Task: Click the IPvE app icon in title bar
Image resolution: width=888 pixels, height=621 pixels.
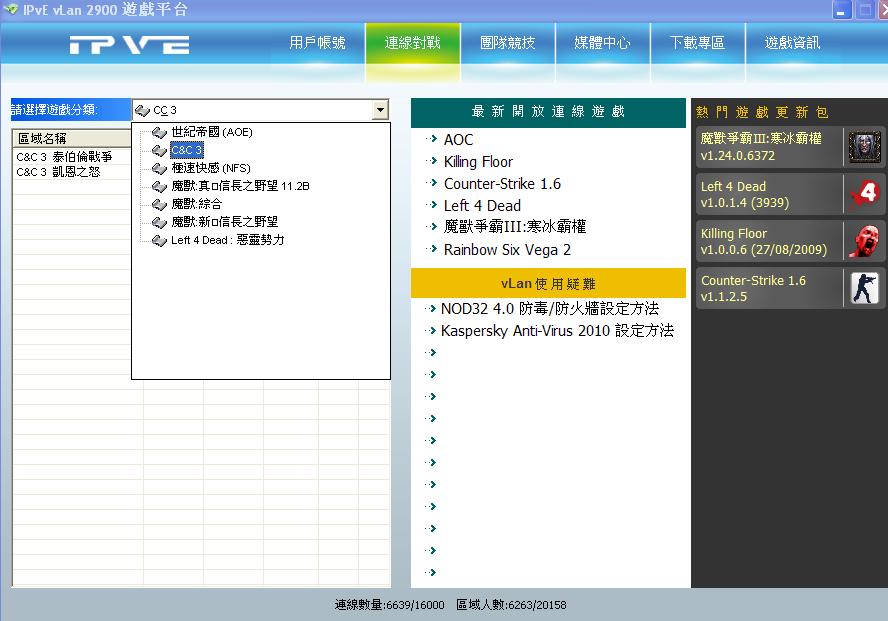Action: pyautogui.click(x=10, y=9)
